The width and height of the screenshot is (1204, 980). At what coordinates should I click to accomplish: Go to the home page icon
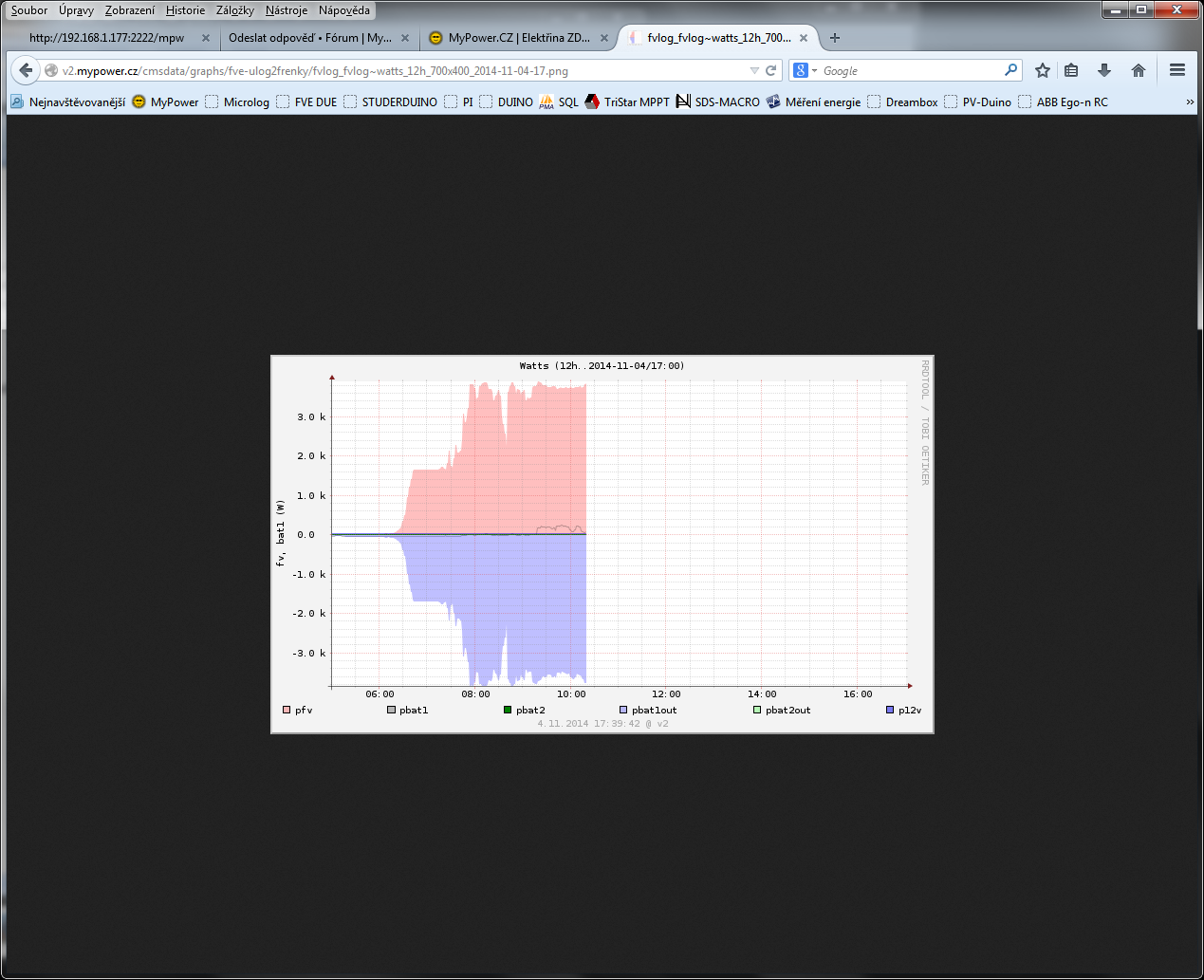[x=1139, y=70]
